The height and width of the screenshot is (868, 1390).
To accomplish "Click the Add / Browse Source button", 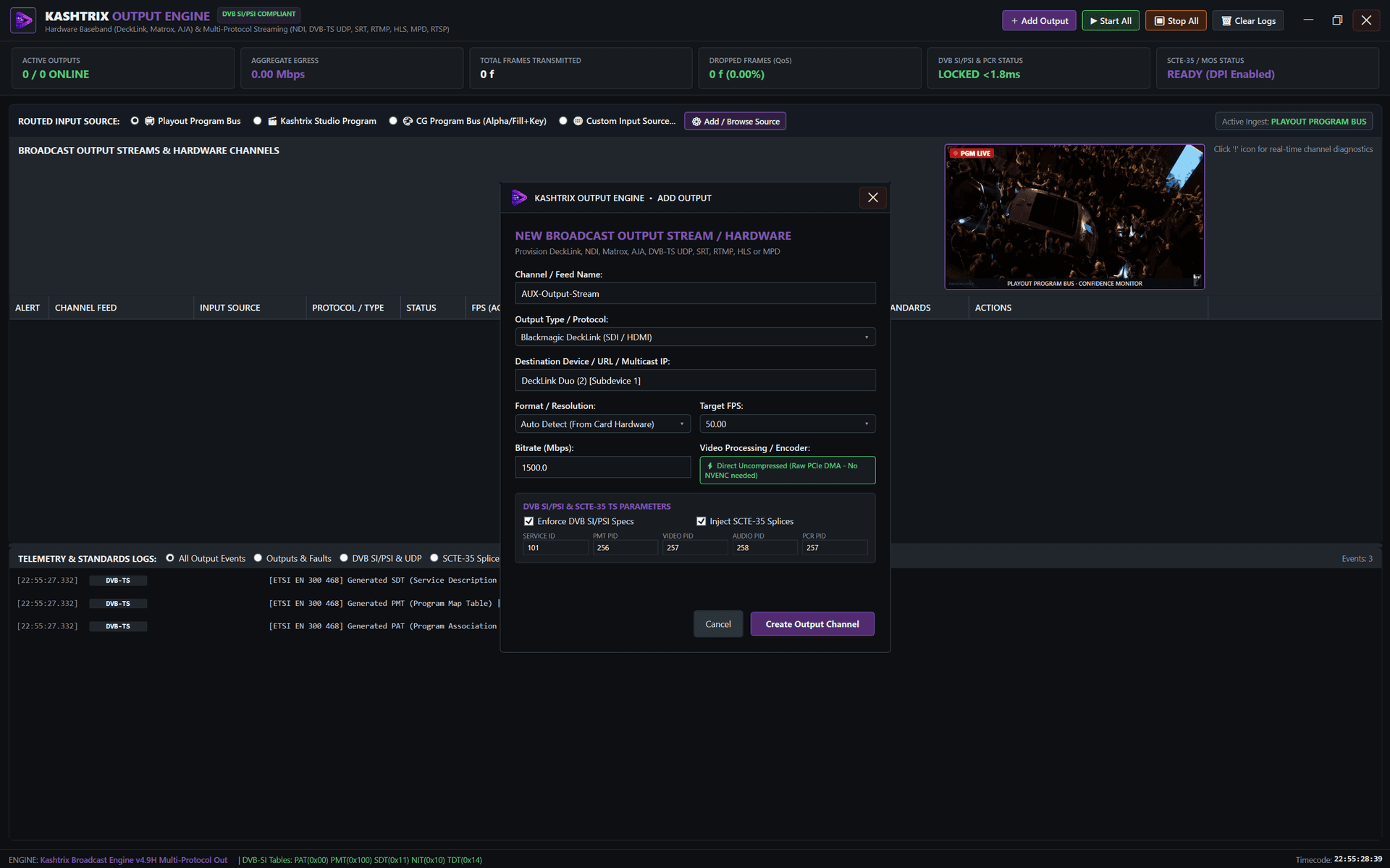I will pos(736,122).
